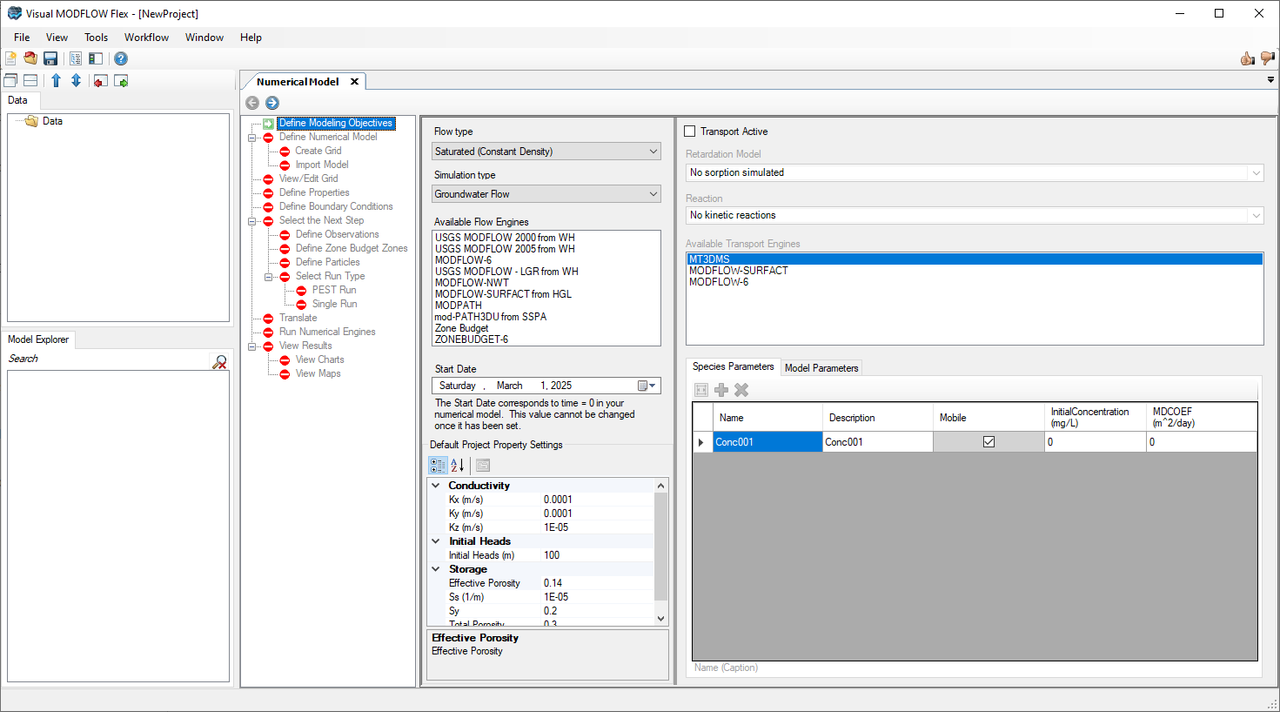Close the Numerical Model tab
Viewport: 1280px width, 712px height.
[x=354, y=82]
